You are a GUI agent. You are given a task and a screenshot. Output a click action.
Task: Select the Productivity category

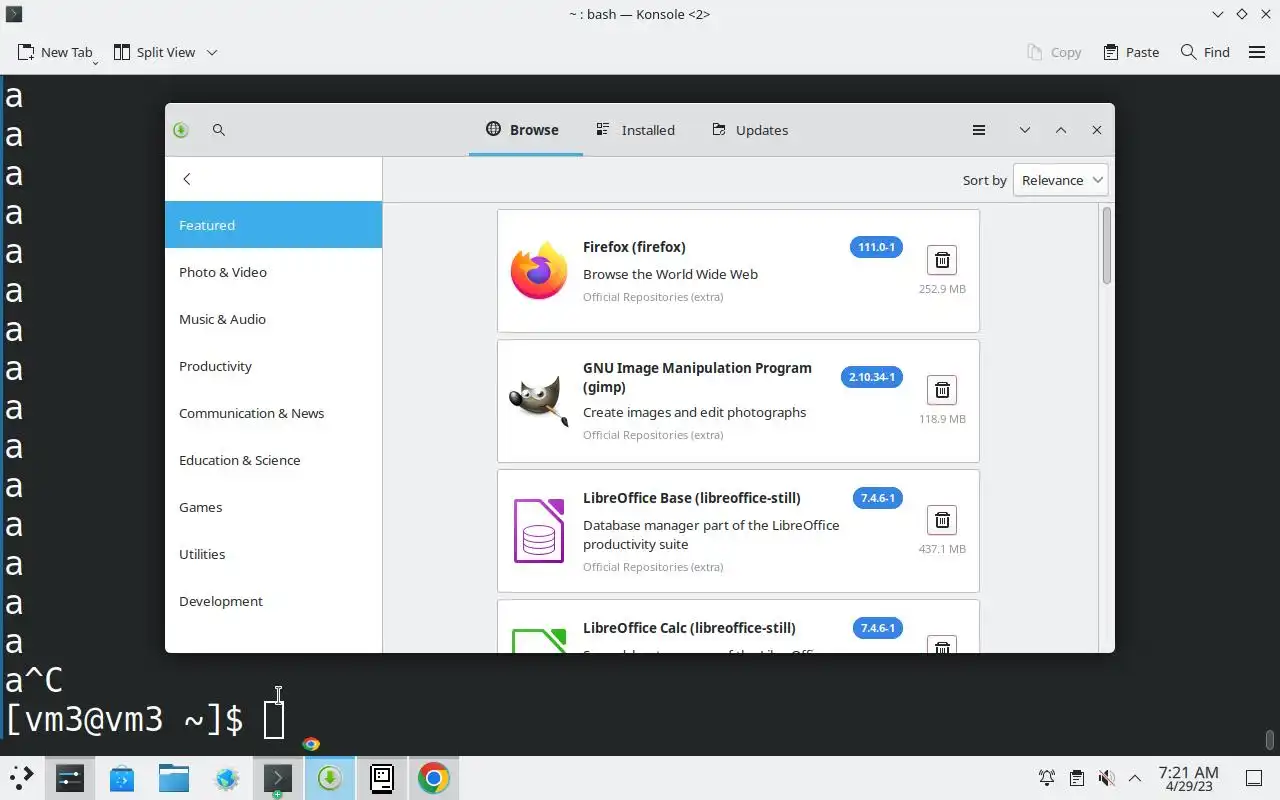[x=273, y=366]
